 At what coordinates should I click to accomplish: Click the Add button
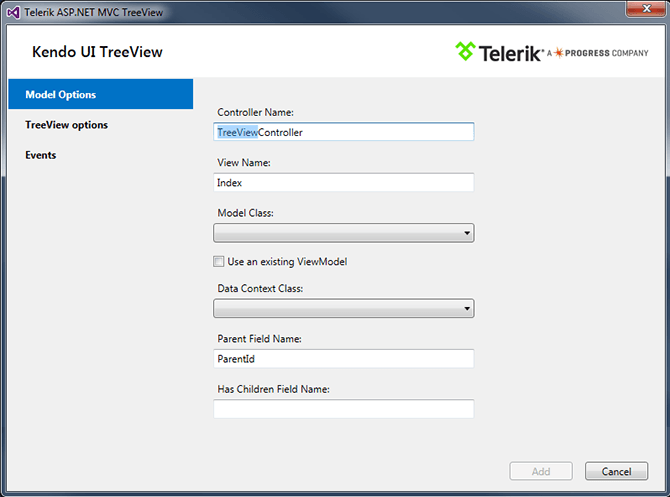(541, 471)
